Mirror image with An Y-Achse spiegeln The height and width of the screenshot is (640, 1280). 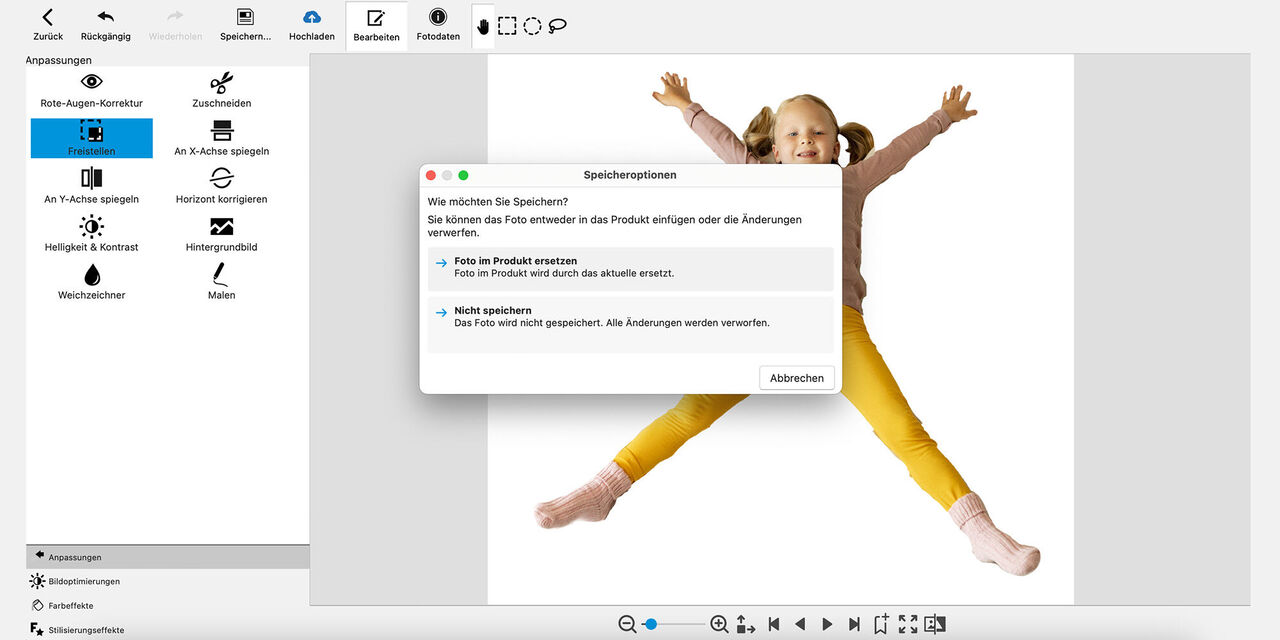91,186
